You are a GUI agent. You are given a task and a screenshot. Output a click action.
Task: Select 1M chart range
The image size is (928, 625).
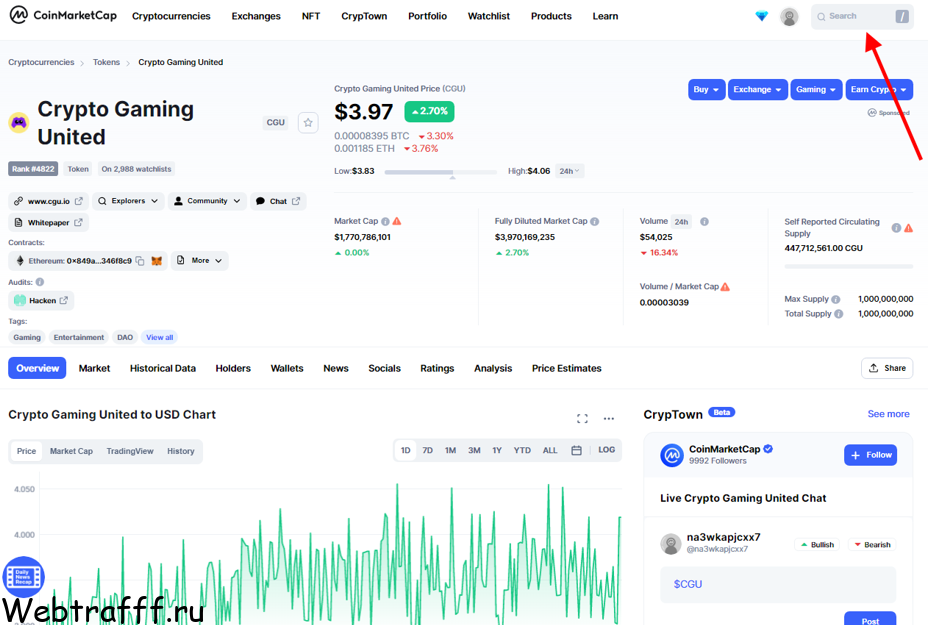(450, 450)
